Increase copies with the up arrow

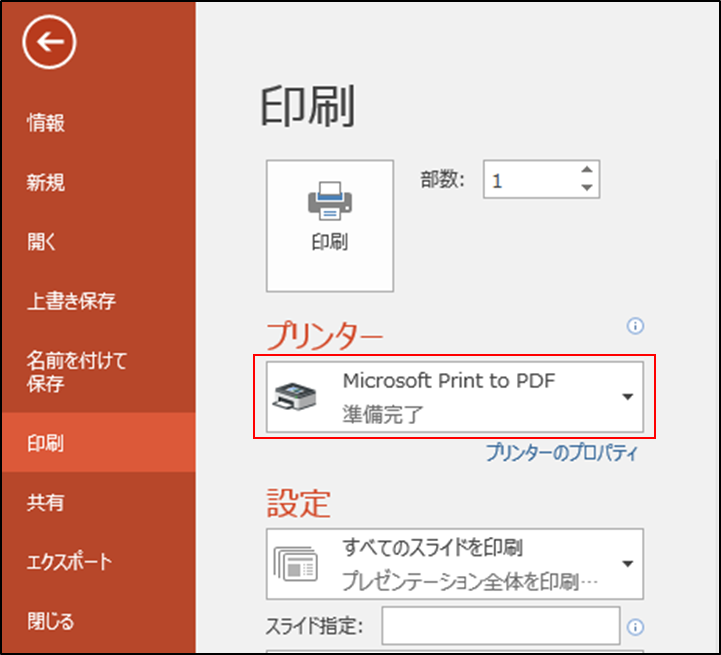(x=587, y=170)
